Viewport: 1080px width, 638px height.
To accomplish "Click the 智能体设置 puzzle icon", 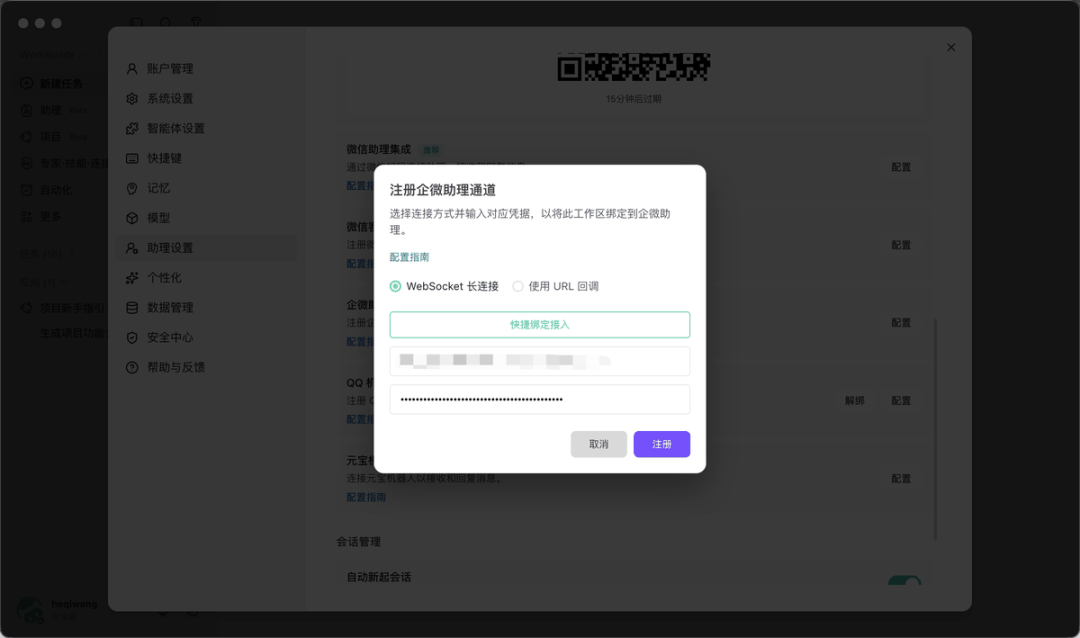I will 132,128.
